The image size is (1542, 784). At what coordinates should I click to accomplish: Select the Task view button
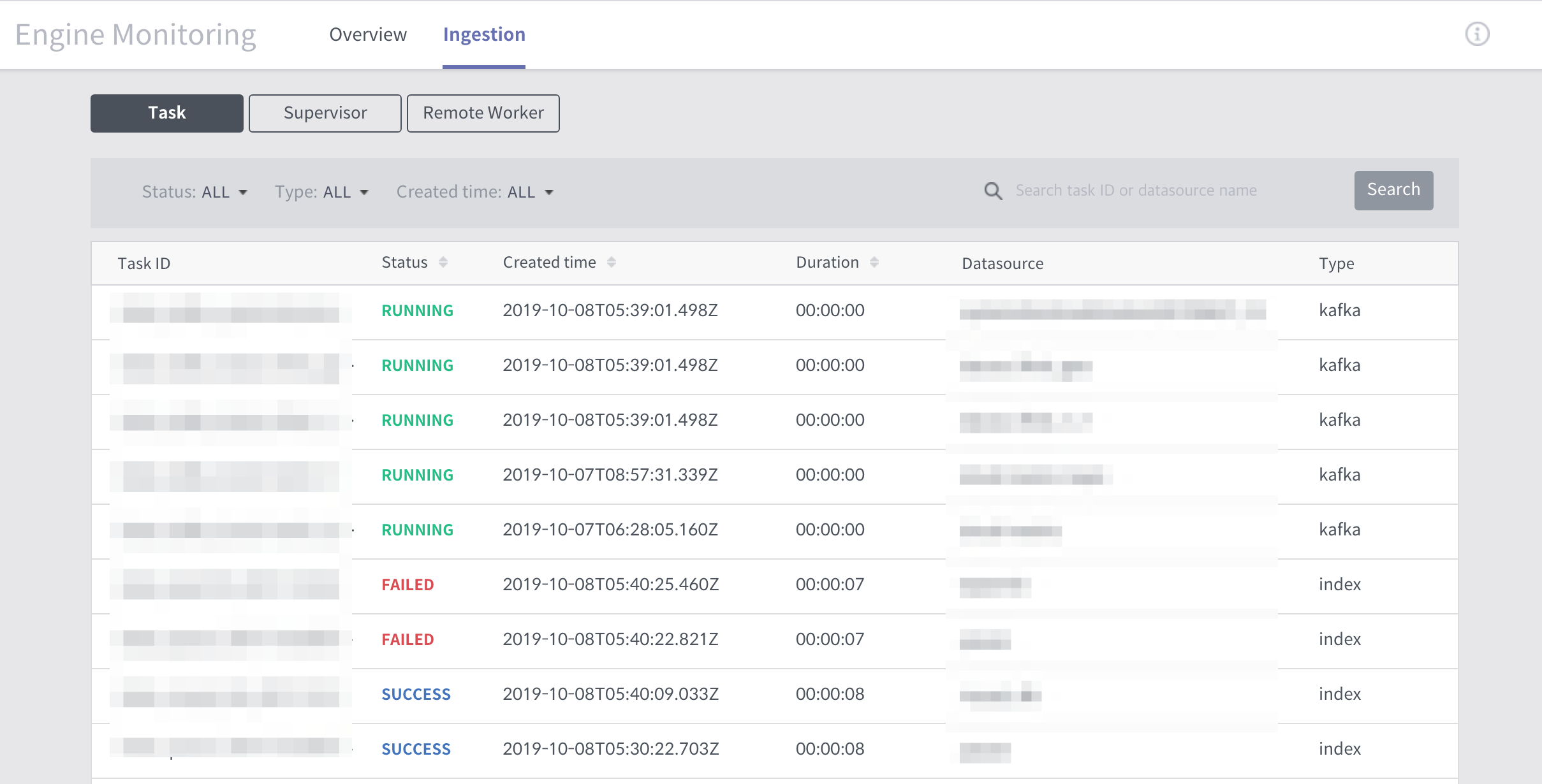(x=167, y=113)
